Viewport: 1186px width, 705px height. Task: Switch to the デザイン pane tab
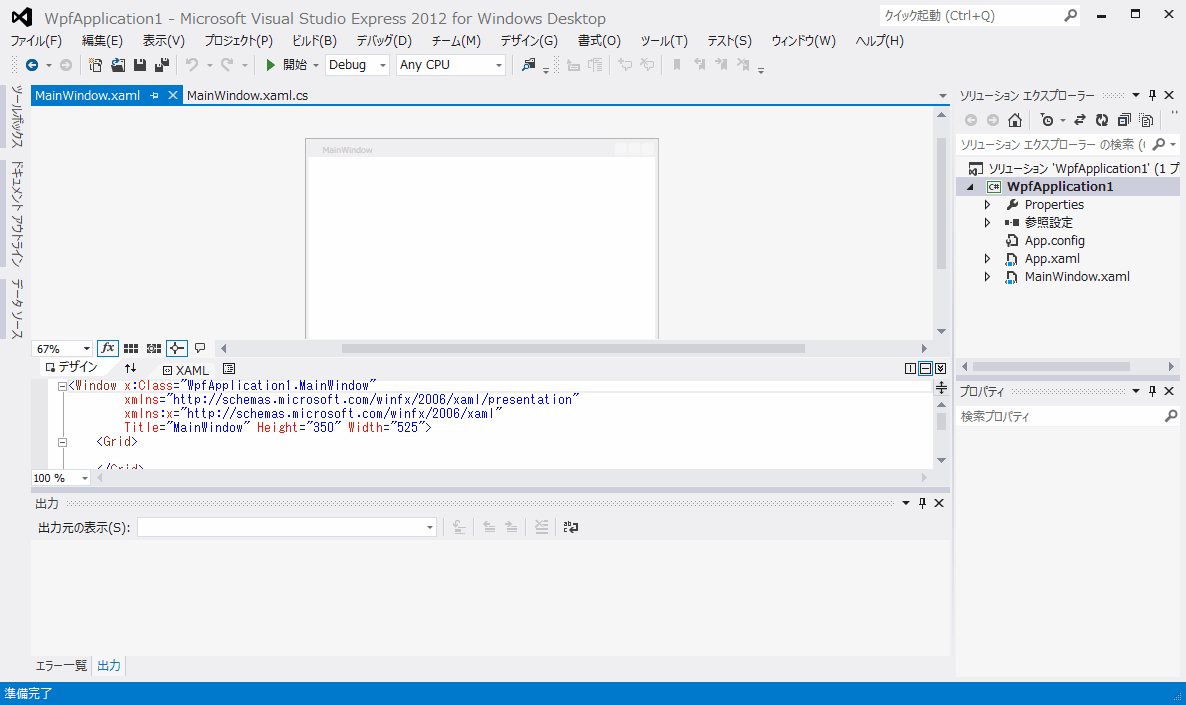71,367
